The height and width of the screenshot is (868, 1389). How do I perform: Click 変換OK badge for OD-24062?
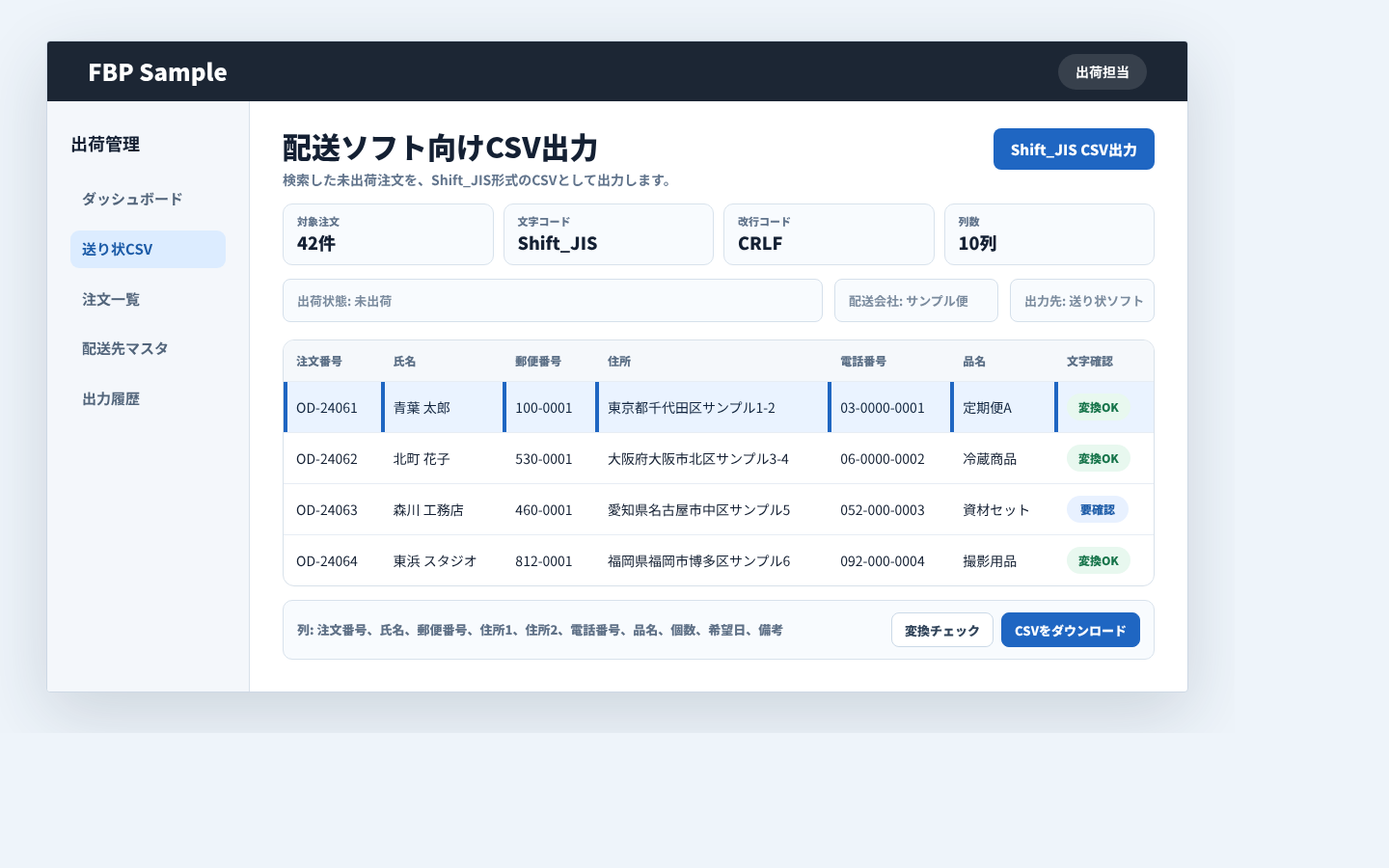pos(1099,458)
